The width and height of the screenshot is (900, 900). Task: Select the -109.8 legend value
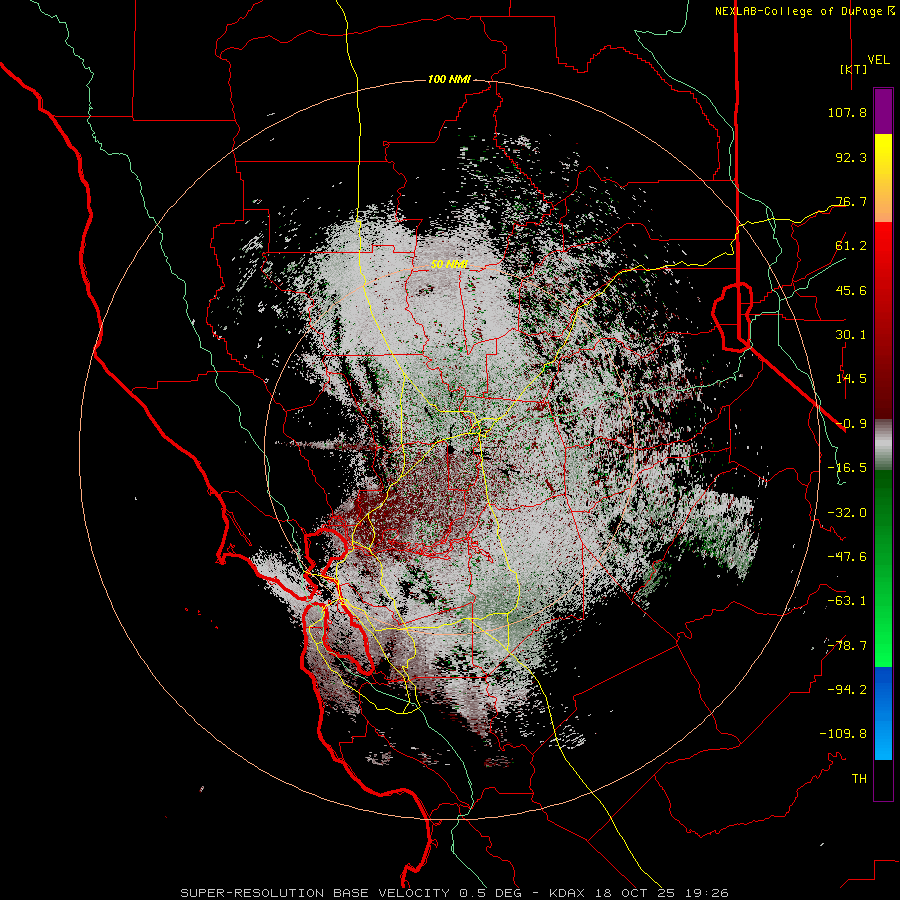pos(843,734)
